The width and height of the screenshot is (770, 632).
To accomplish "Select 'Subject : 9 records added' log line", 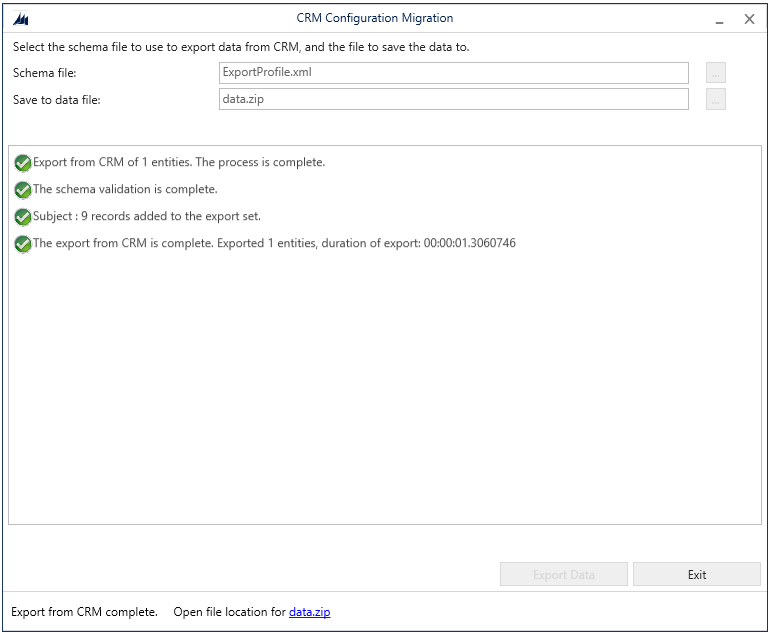I will [147, 216].
